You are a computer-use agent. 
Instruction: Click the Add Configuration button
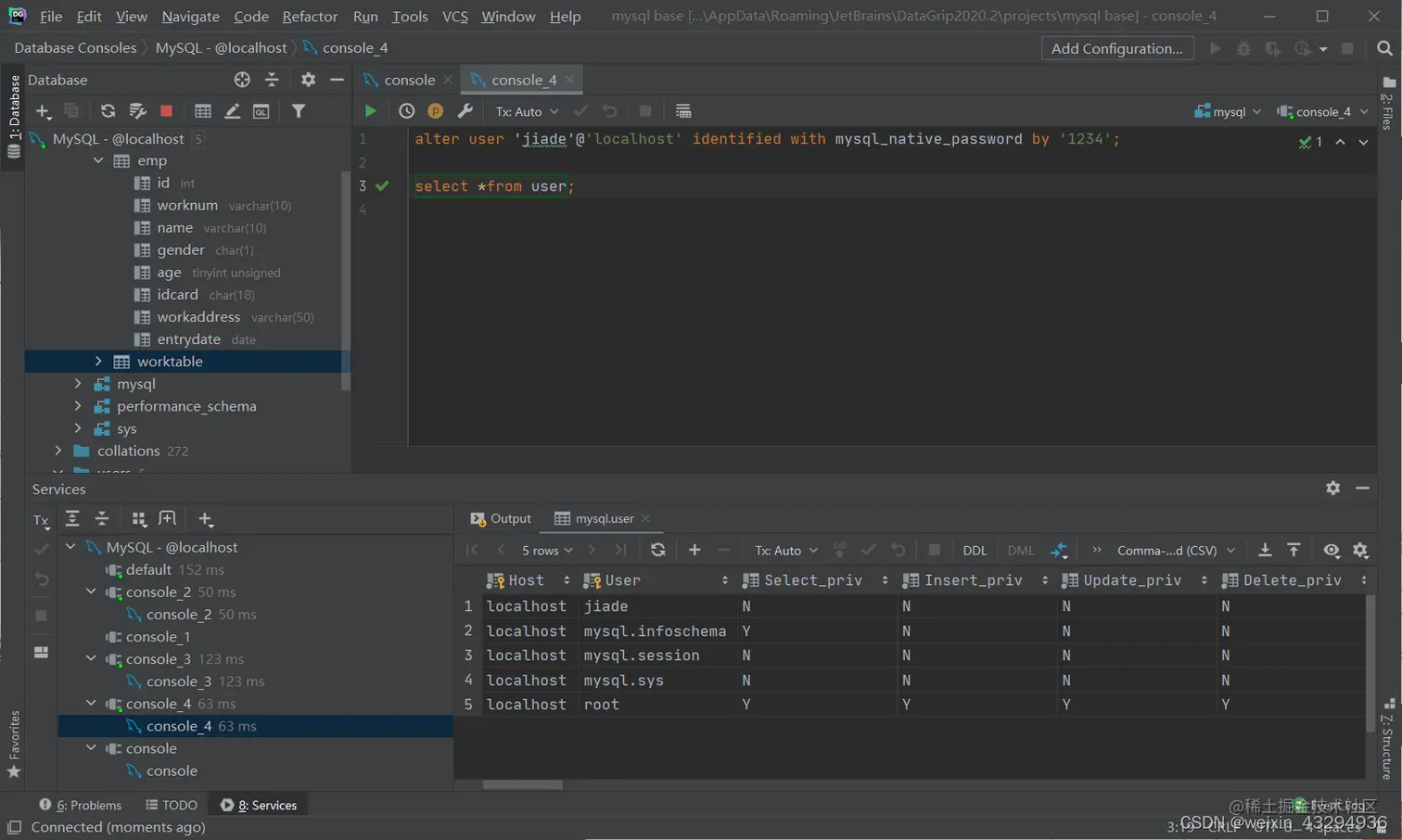point(1116,48)
